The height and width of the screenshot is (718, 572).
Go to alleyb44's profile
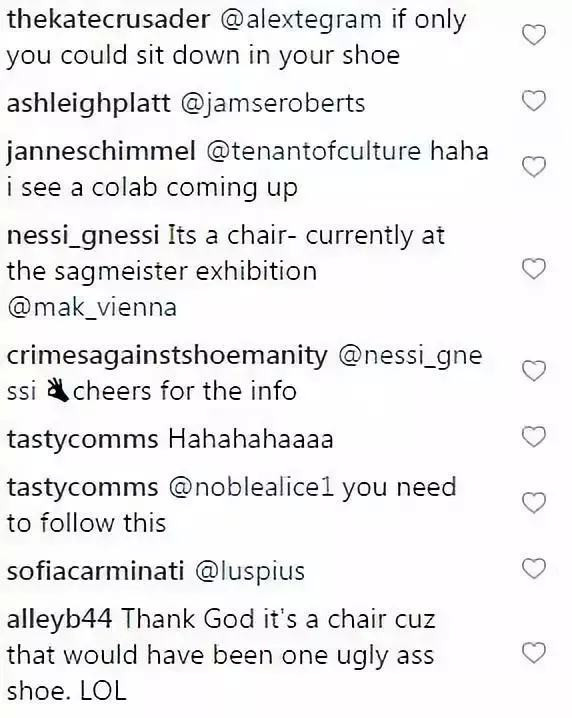(60, 620)
